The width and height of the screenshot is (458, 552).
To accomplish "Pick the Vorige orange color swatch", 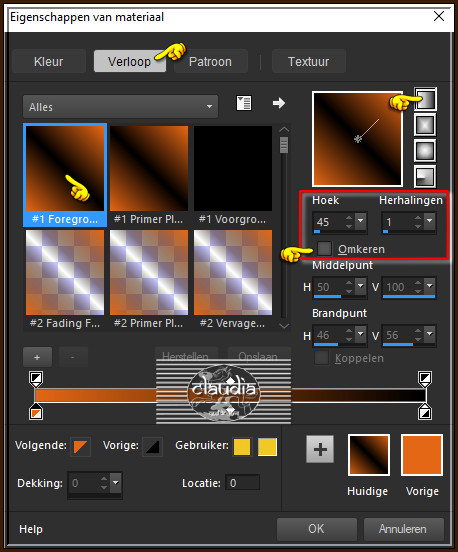I will point(422,455).
